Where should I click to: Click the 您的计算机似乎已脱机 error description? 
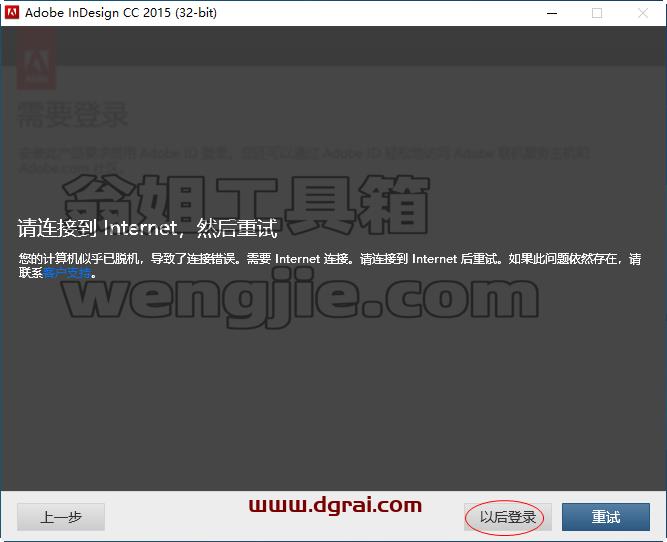tap(330, 265)
